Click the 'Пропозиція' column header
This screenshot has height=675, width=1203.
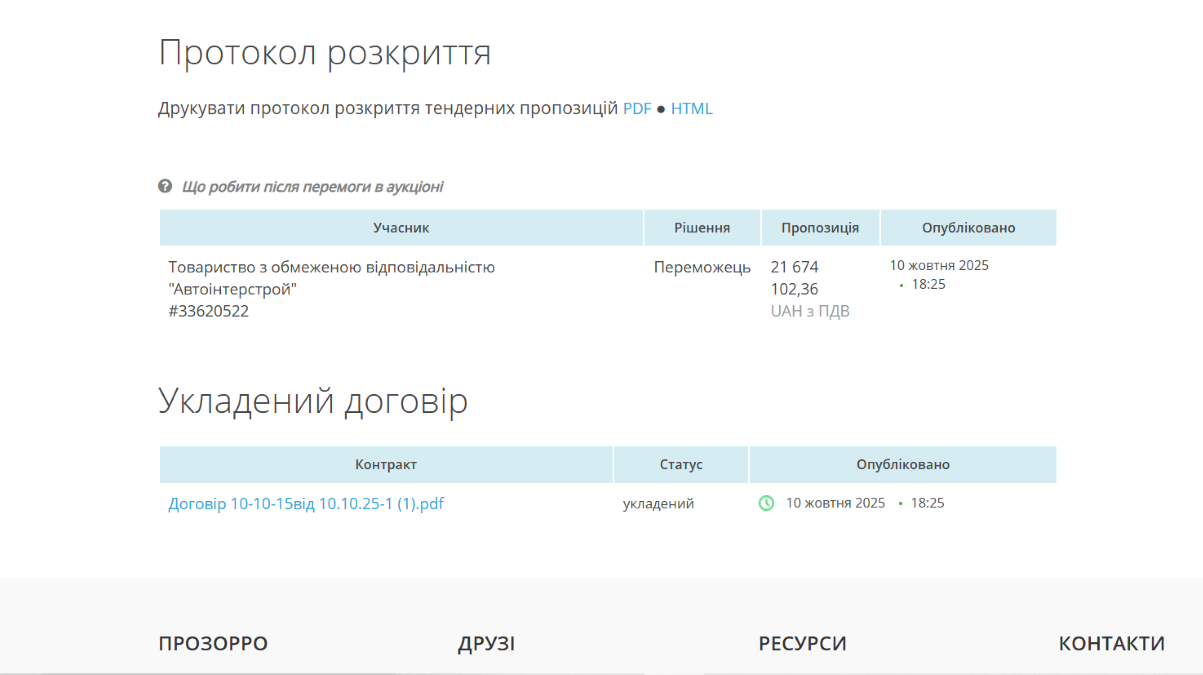[x=820, y=228]
